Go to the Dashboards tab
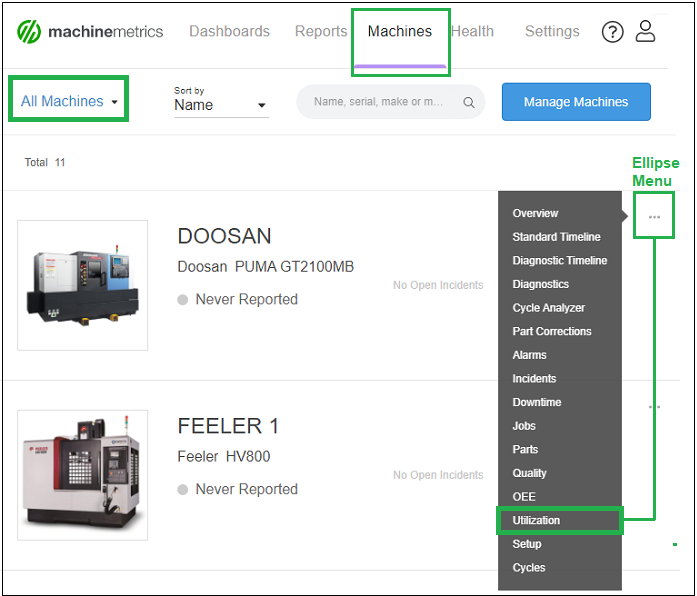The height and width of the screenshot is (596, 697). (229, 31)
